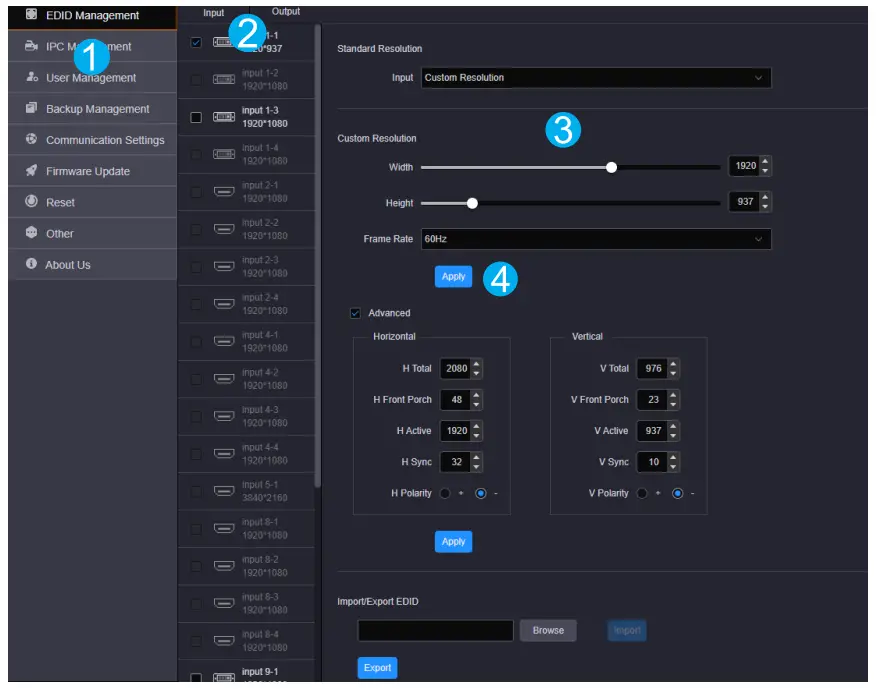Viewport: 876px width, 689px height.
Task: Select negative H Polarity radio
Action: 480,493
